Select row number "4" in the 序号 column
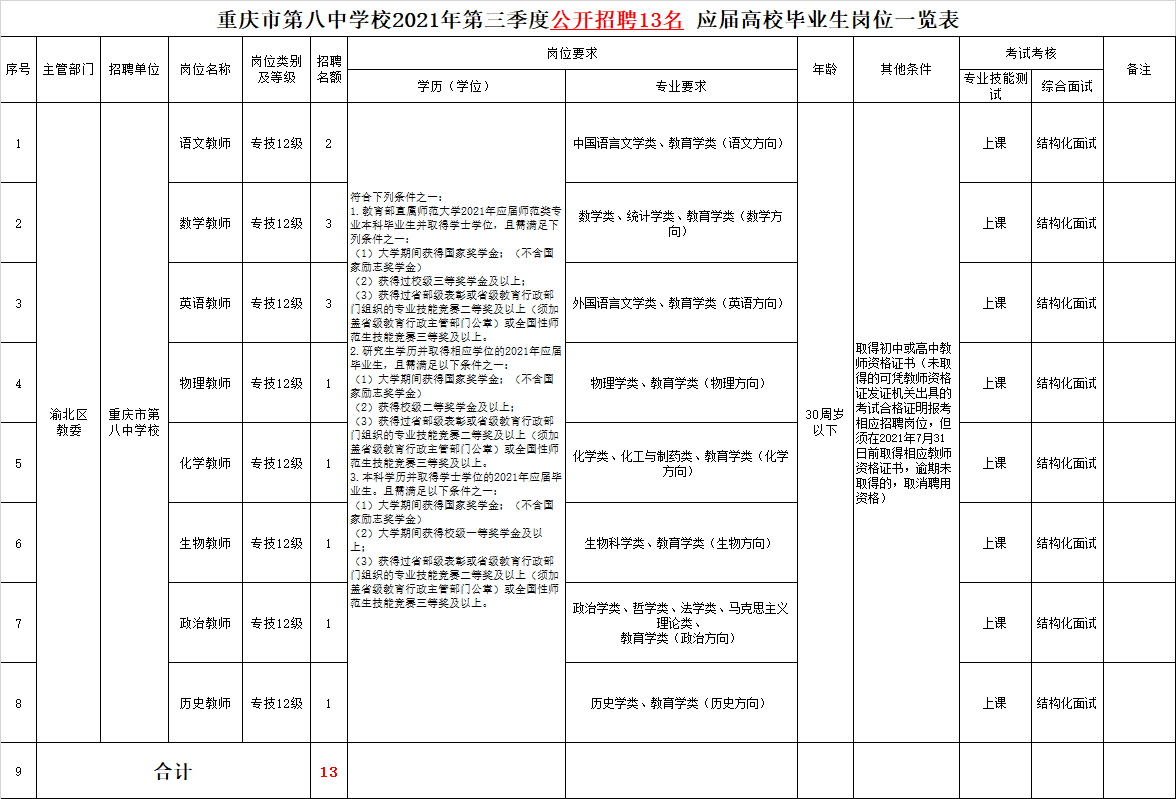Image resolution: width=1176 pixels, height=799 pixels. (18, 383)
